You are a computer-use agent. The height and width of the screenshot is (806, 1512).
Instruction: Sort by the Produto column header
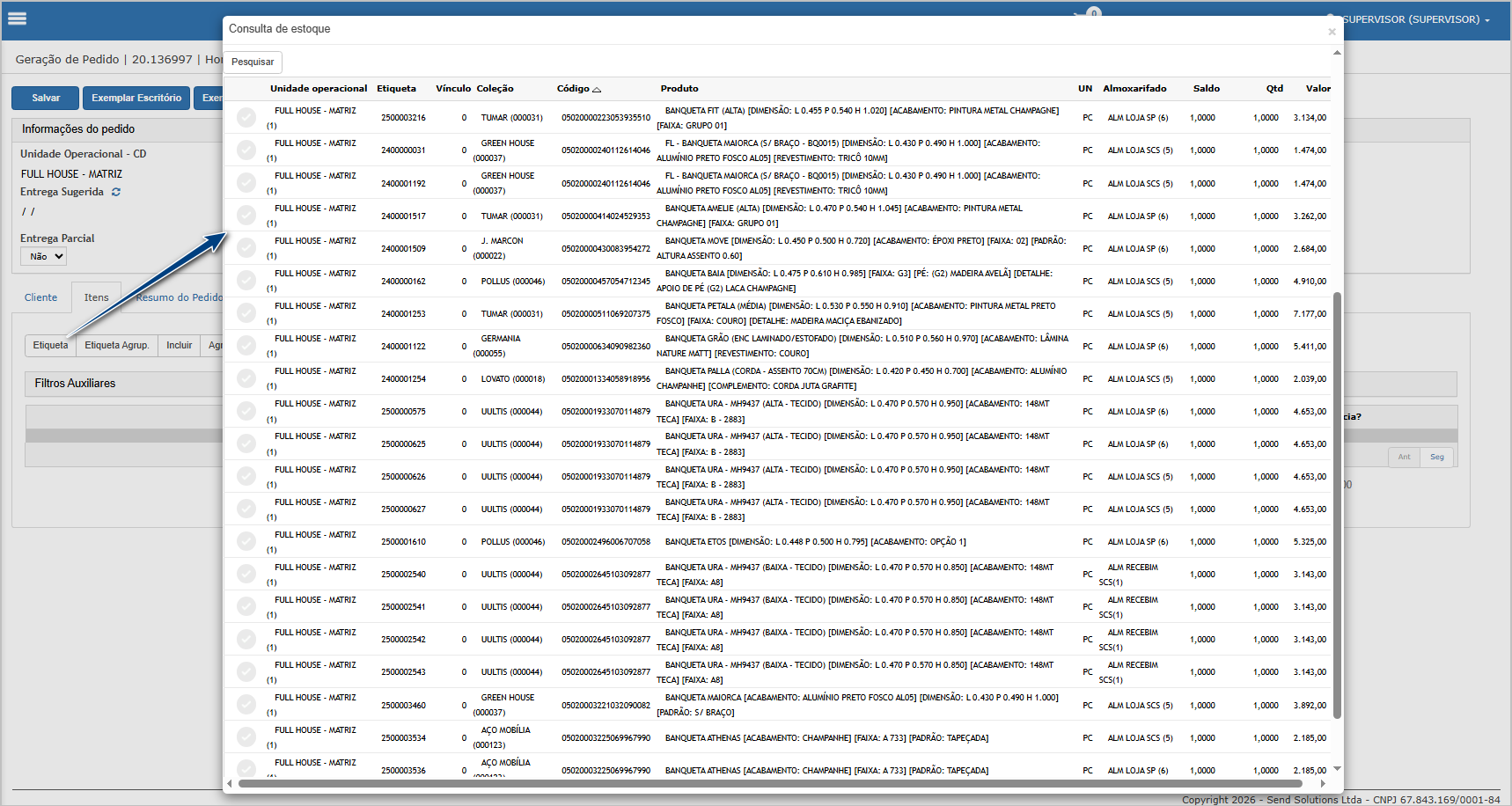point(679,89)
